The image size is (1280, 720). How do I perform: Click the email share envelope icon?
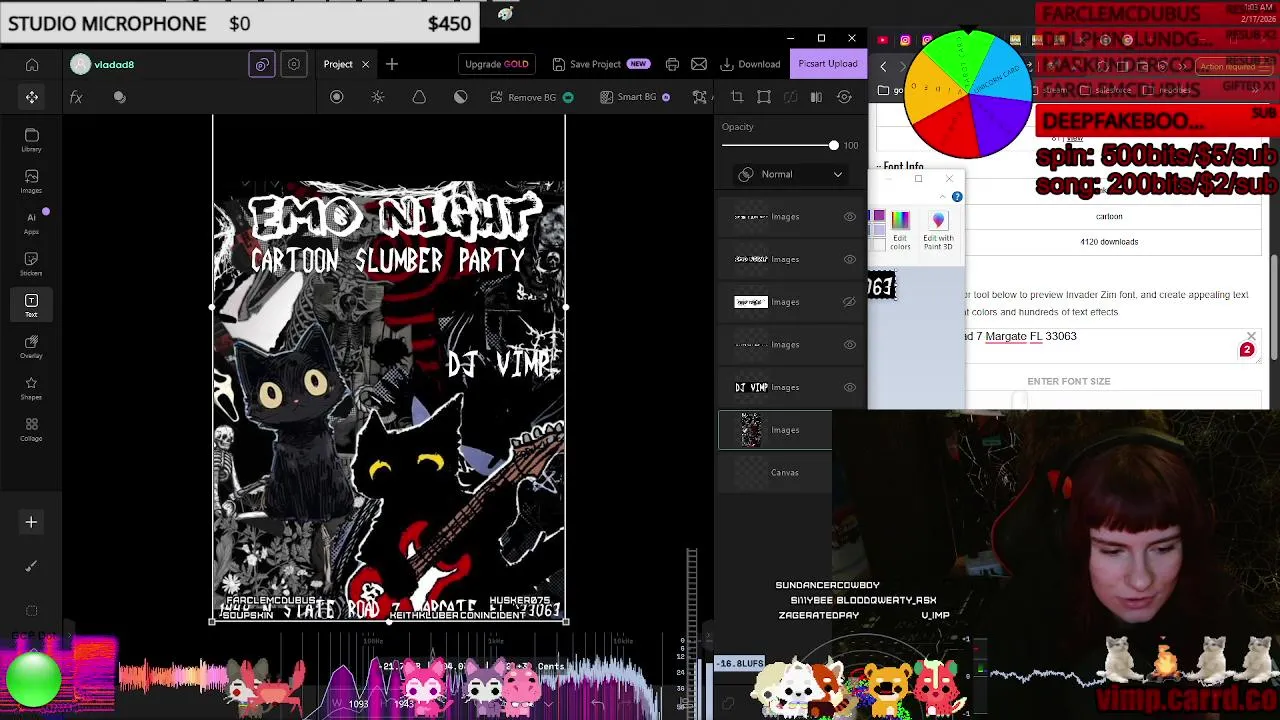[699, 64]
